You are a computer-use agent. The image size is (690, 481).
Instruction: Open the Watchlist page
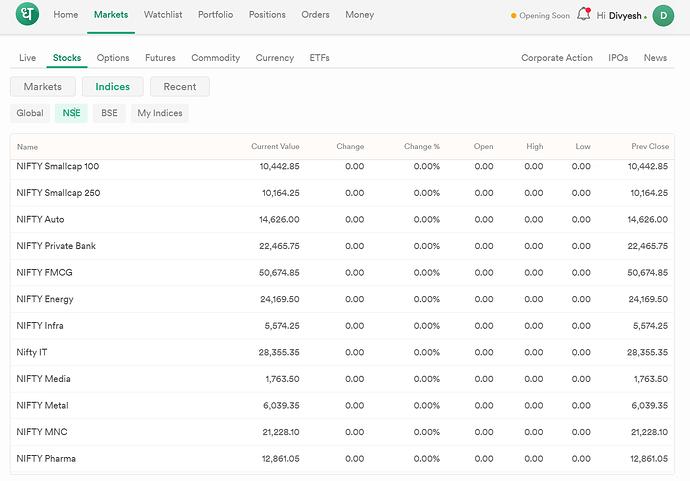(163, 15)
